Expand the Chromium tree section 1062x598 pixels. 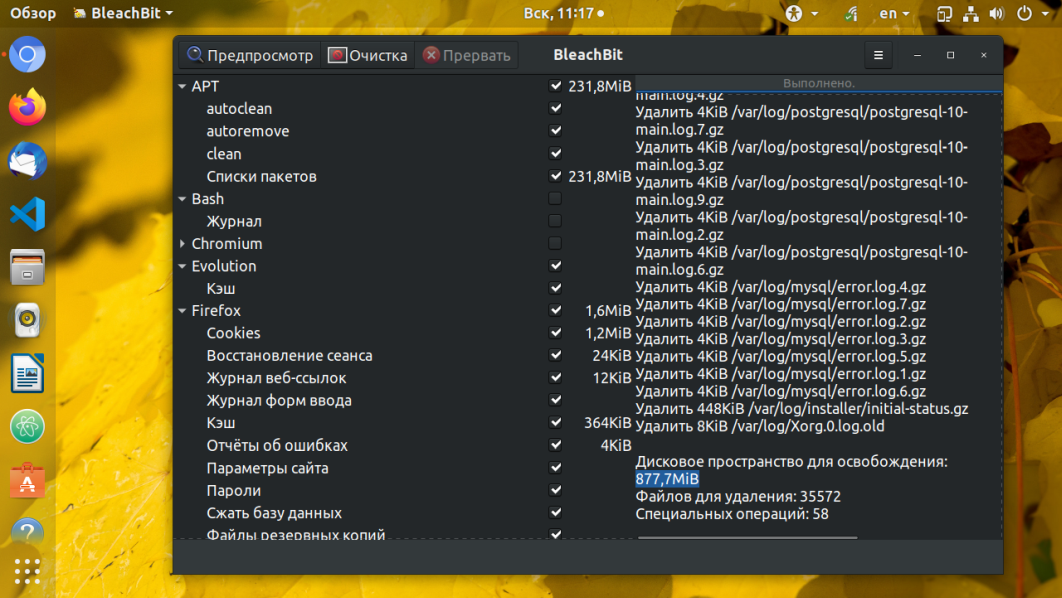182,244
